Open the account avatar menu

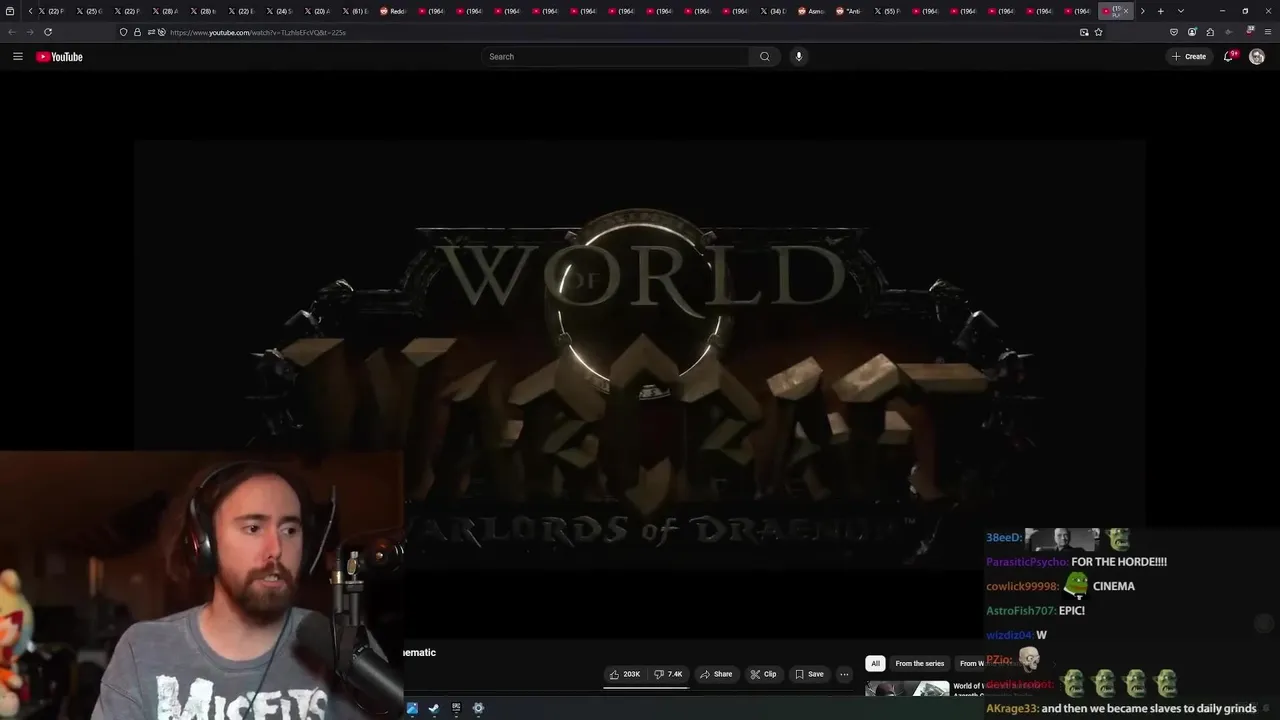(1257, 57)
